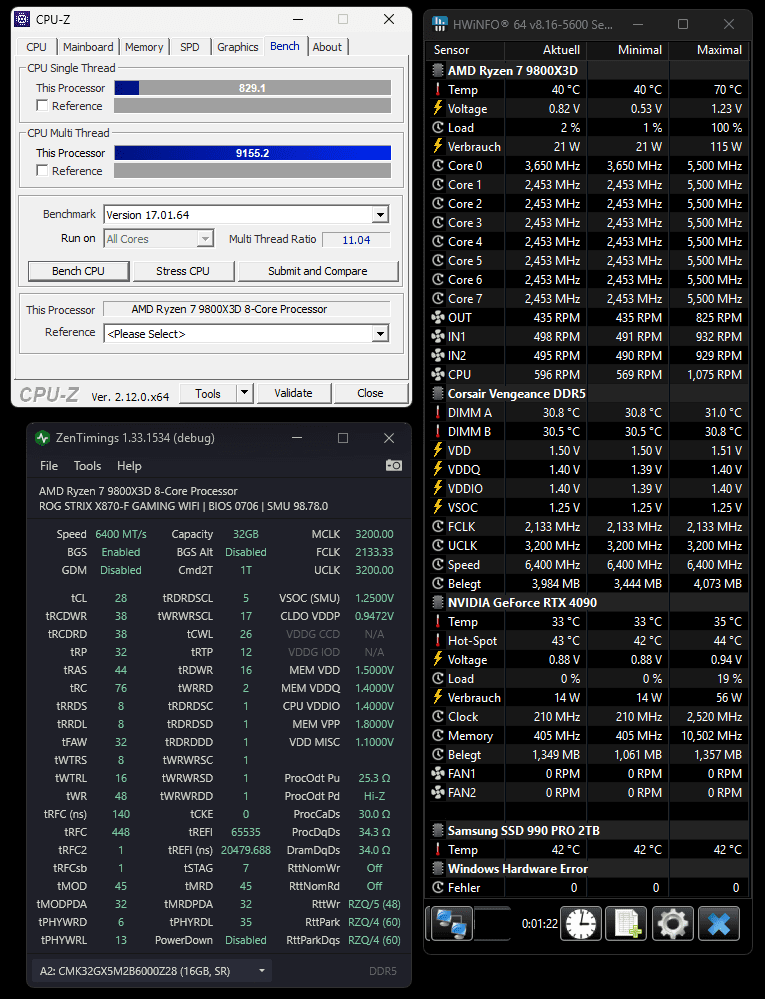The image size is (765, 999).
Task: Click the Multi Thread Ratio 11.04 field
Action: tap(356, 240)
